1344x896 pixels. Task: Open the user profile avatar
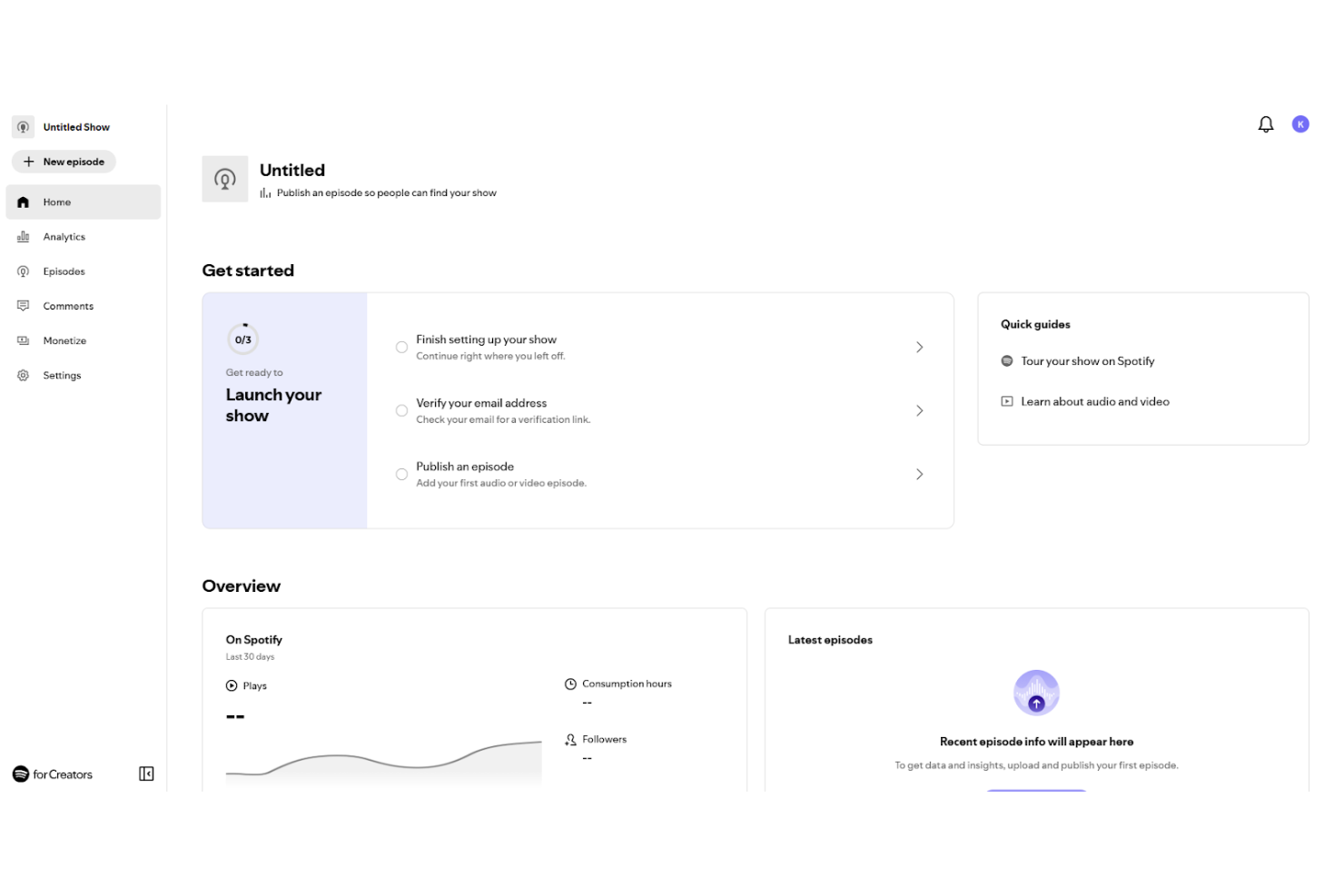1300,124
